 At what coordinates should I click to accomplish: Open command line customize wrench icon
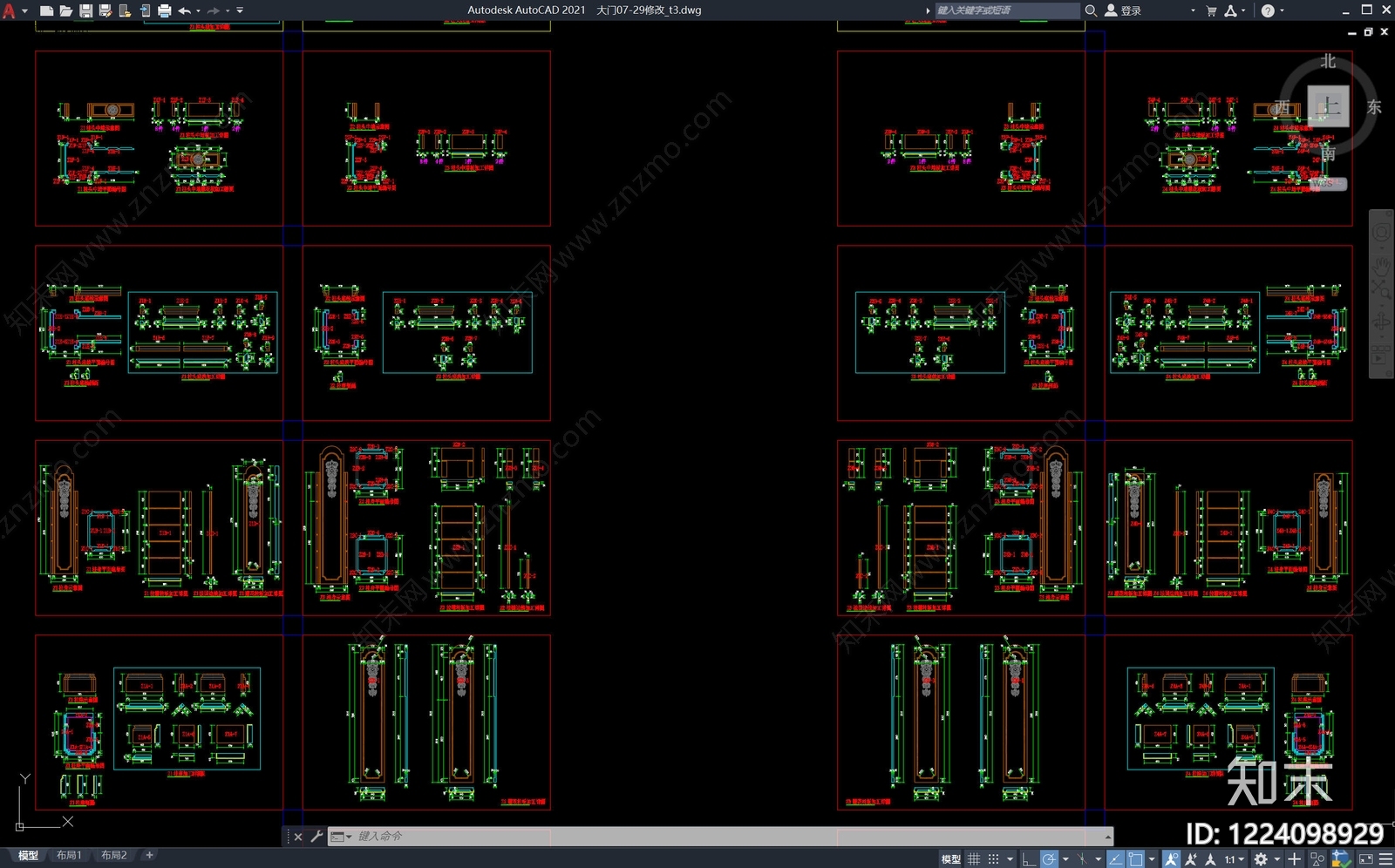click(316, 837)
